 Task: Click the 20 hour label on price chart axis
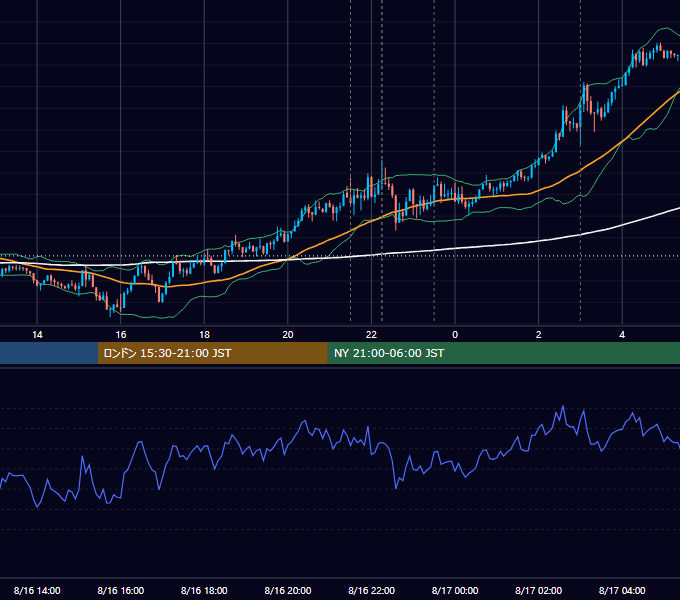click(x=288, y=335)
